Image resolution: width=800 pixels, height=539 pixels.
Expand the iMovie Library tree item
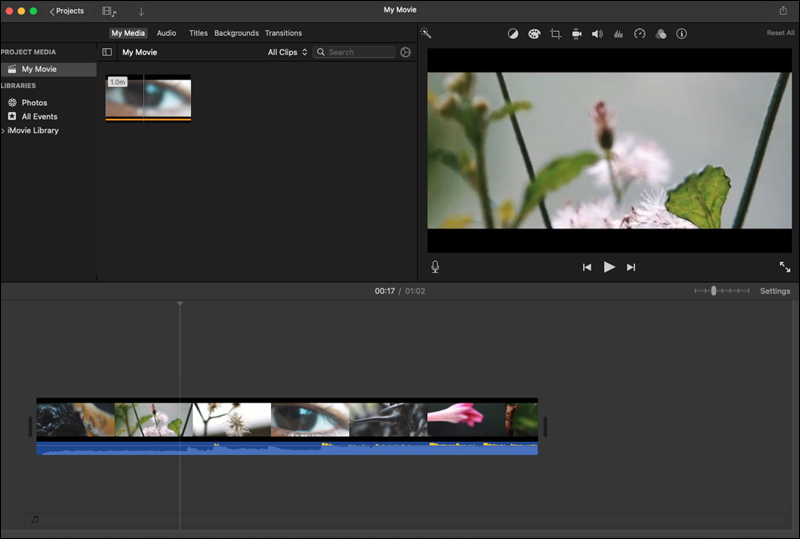(x=4, y=131)
